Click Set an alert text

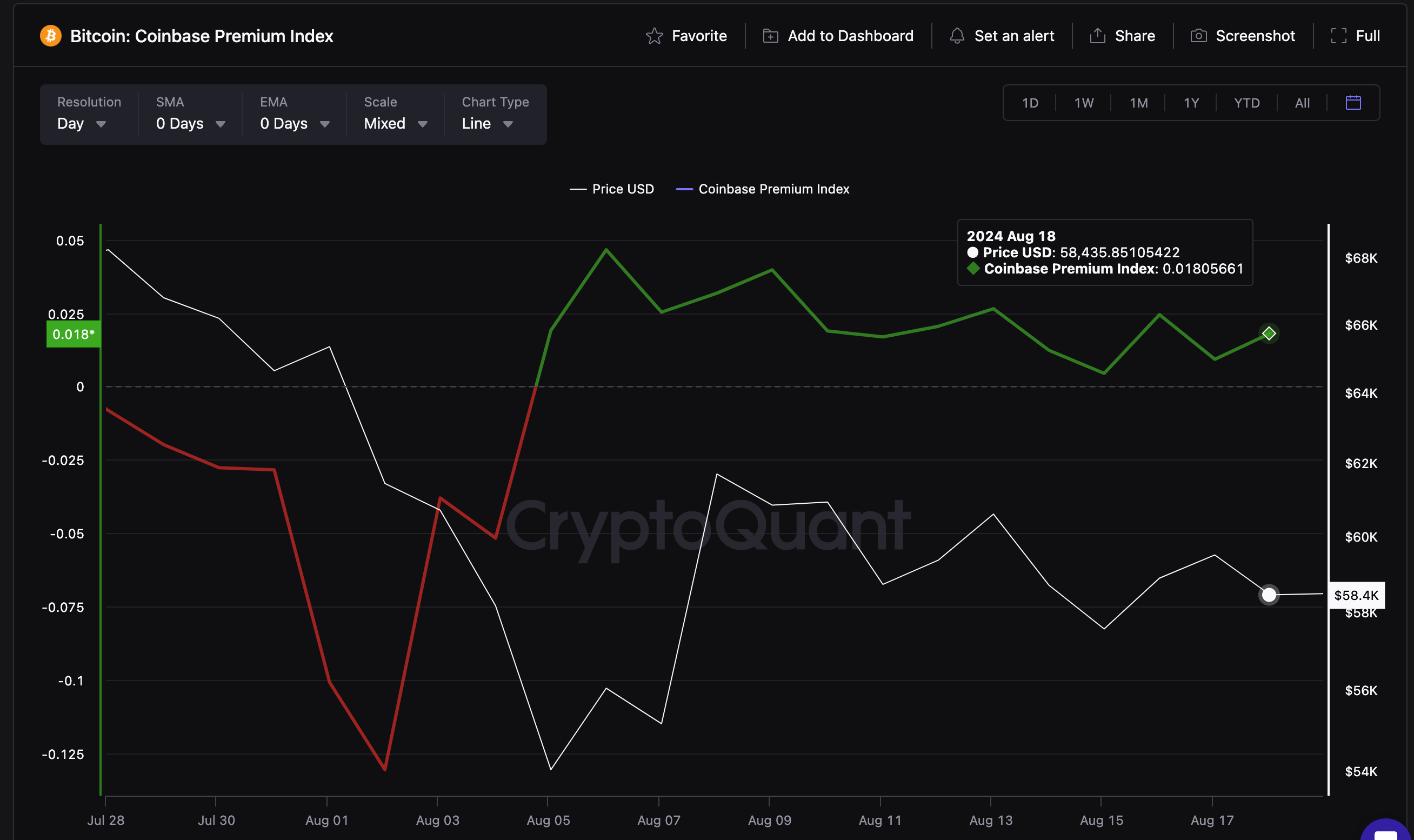click(x=1014, y=36)
